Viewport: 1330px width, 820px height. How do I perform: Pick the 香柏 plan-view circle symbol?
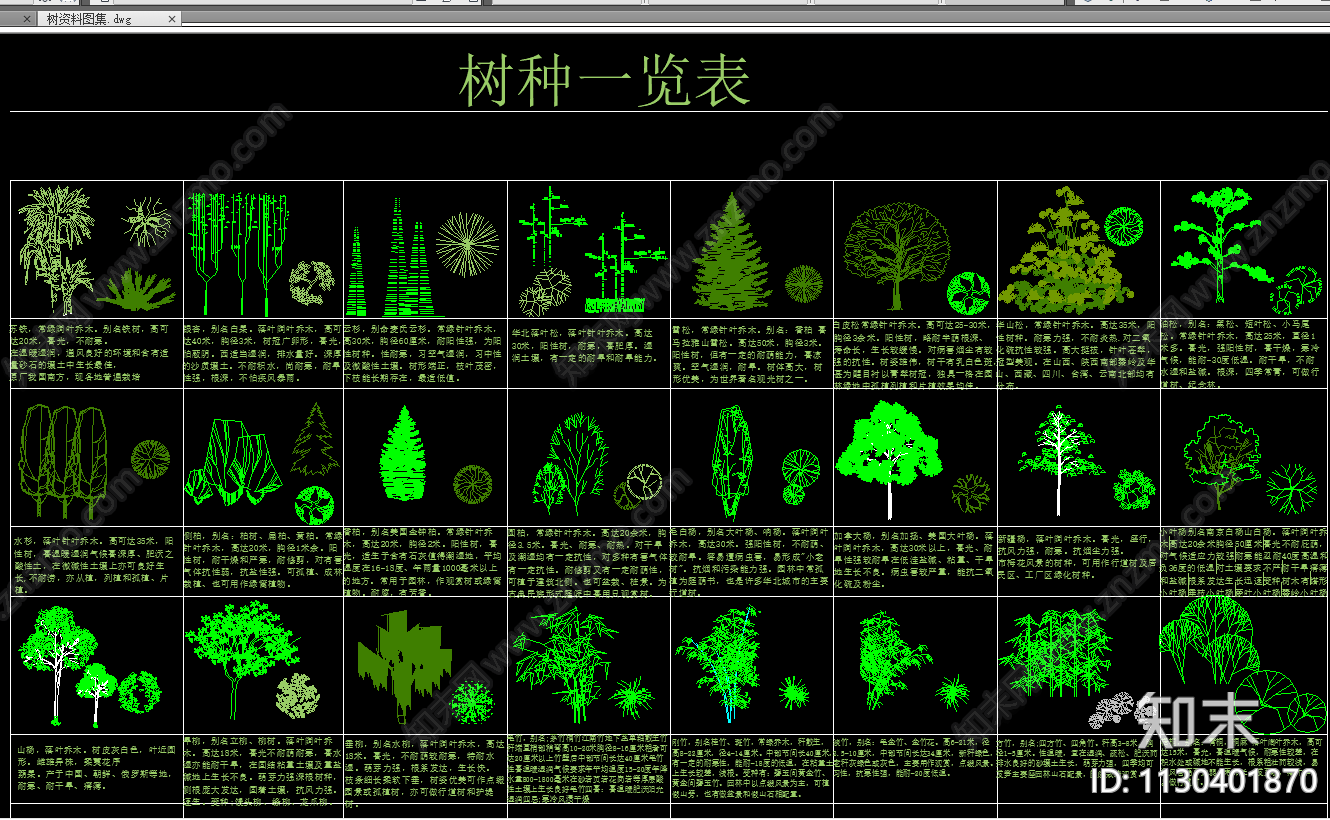[x=472, y=485]
